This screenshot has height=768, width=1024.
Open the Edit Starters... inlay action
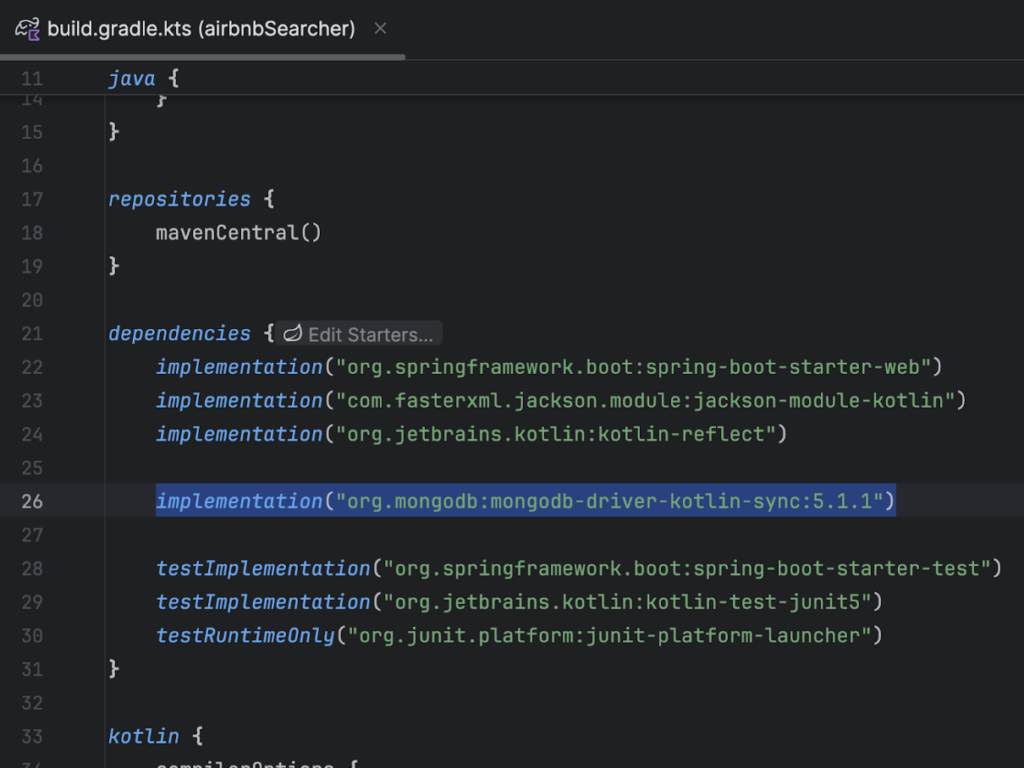click(x=370, y=334)
